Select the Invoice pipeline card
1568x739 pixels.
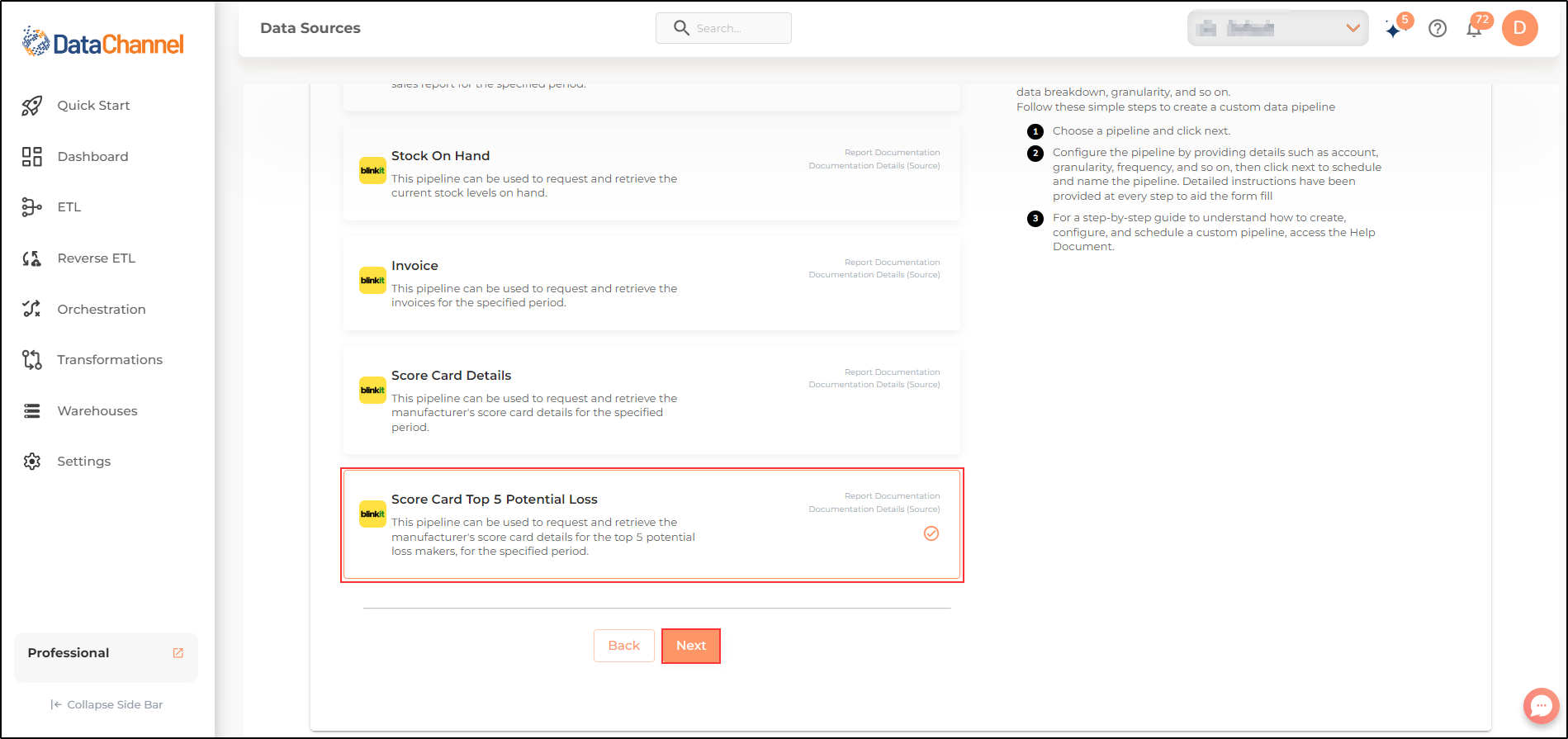click(651, 283)
